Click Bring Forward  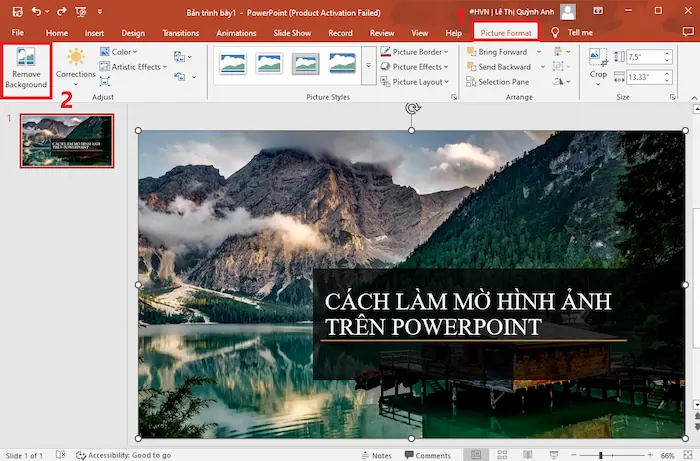497,52
